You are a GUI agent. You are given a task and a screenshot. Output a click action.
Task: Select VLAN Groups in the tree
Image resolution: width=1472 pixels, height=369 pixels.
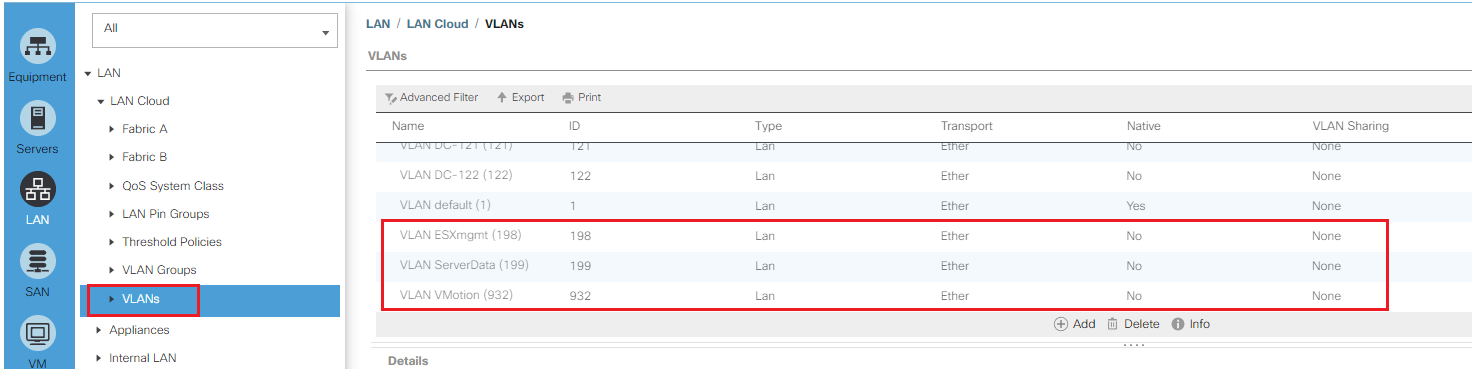[x=159, y=270]
